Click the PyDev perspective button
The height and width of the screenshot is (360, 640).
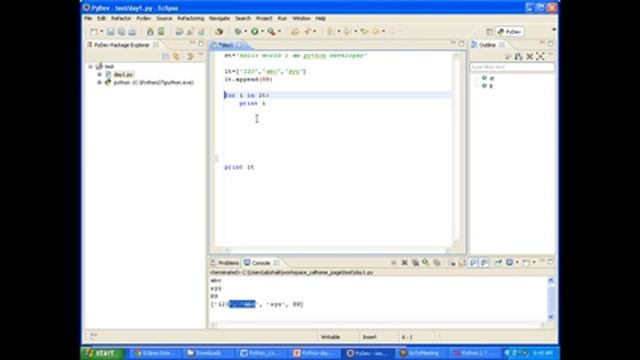[510, 32]
